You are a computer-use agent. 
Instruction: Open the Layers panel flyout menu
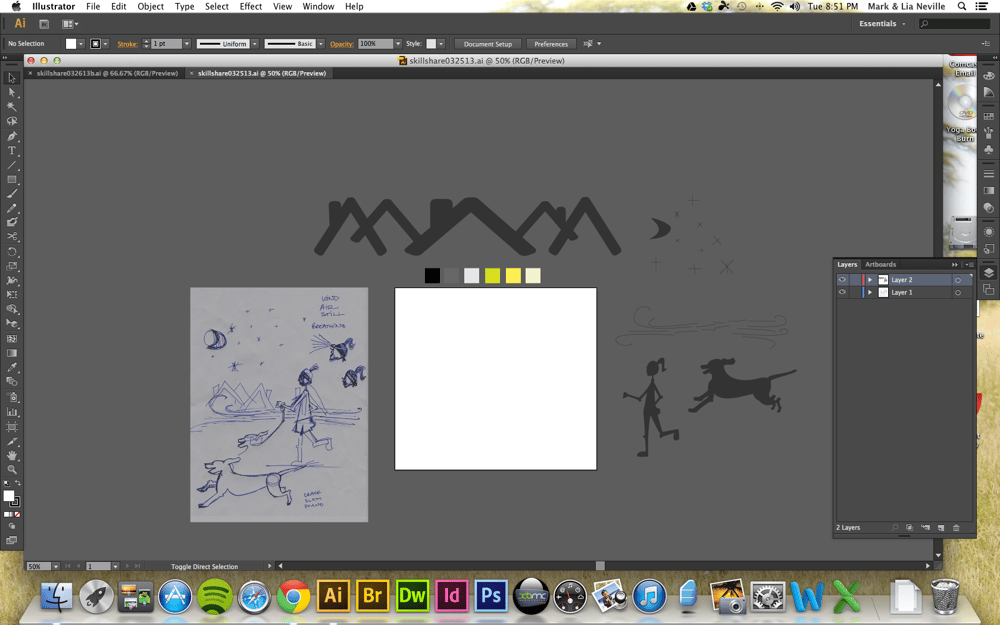point(969,264)
